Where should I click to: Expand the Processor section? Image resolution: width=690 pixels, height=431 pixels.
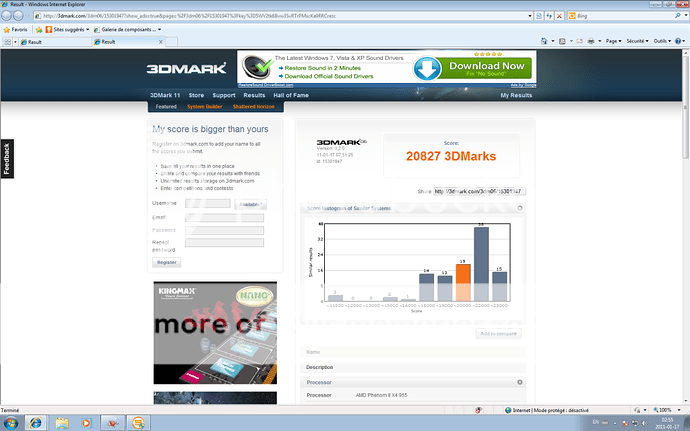tap(519, 382)
